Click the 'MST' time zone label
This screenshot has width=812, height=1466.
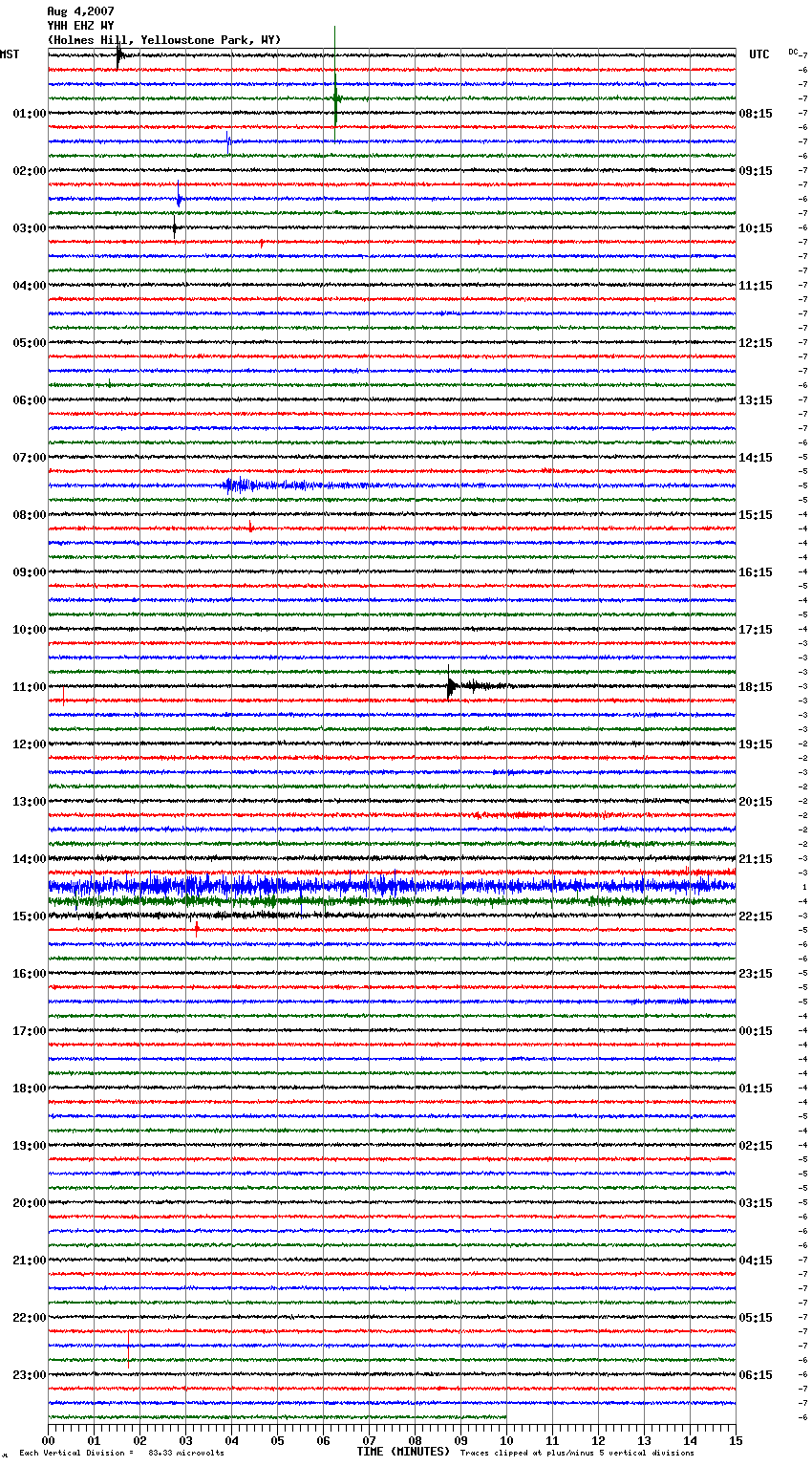10,54
